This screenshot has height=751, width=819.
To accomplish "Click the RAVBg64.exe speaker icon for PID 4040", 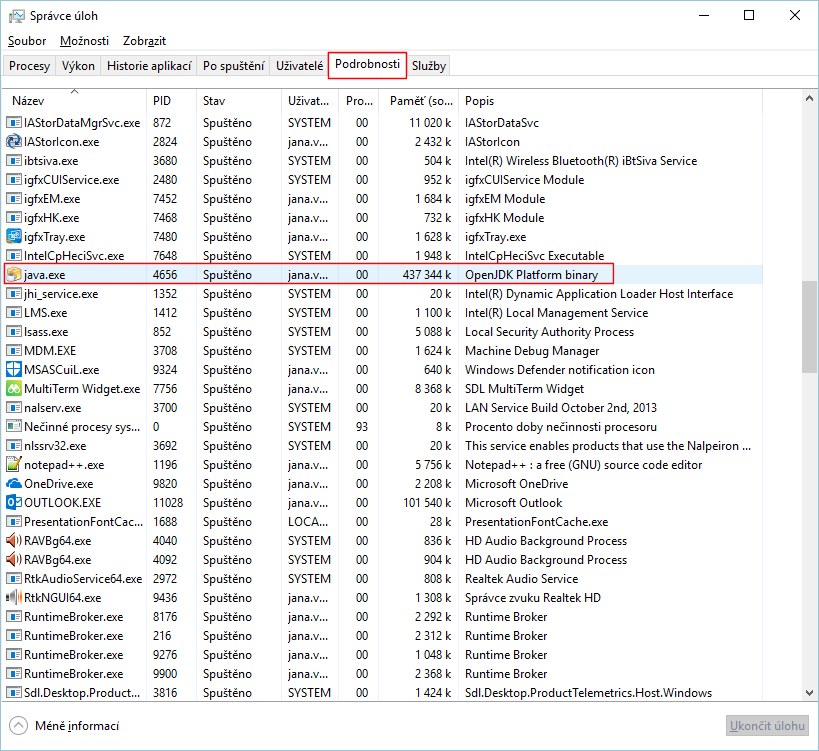I will coord(14,541).
